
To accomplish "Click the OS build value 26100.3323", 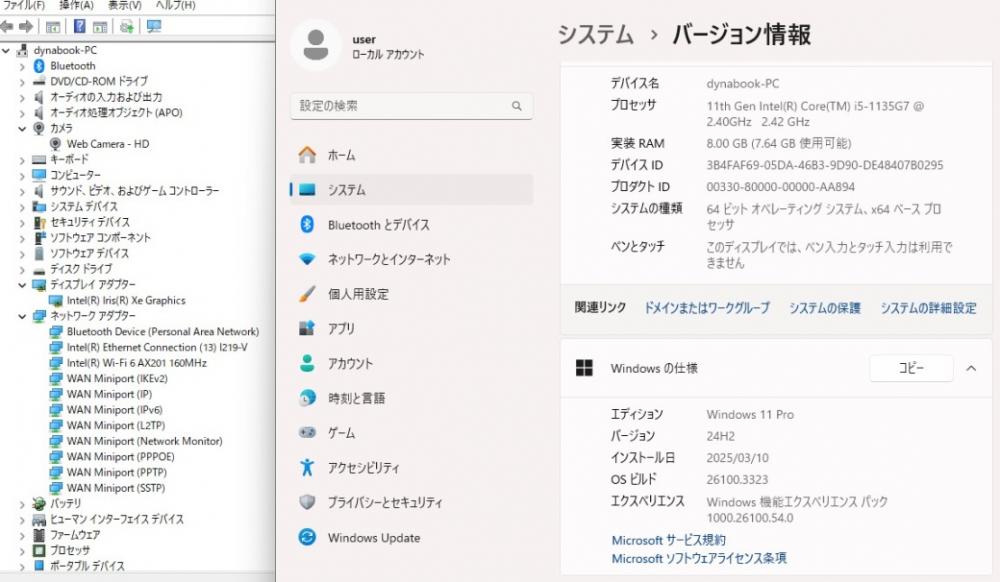I will (737, 479).
